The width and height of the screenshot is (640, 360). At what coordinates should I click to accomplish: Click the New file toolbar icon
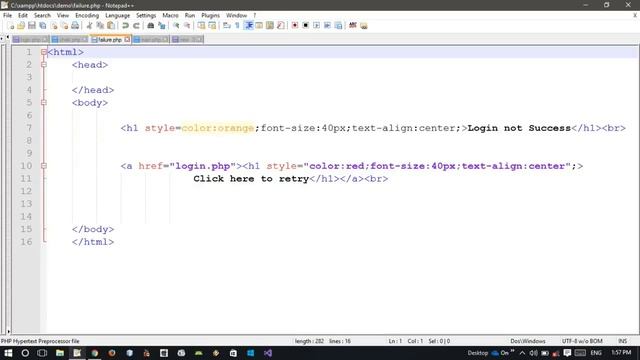[11, 26]
